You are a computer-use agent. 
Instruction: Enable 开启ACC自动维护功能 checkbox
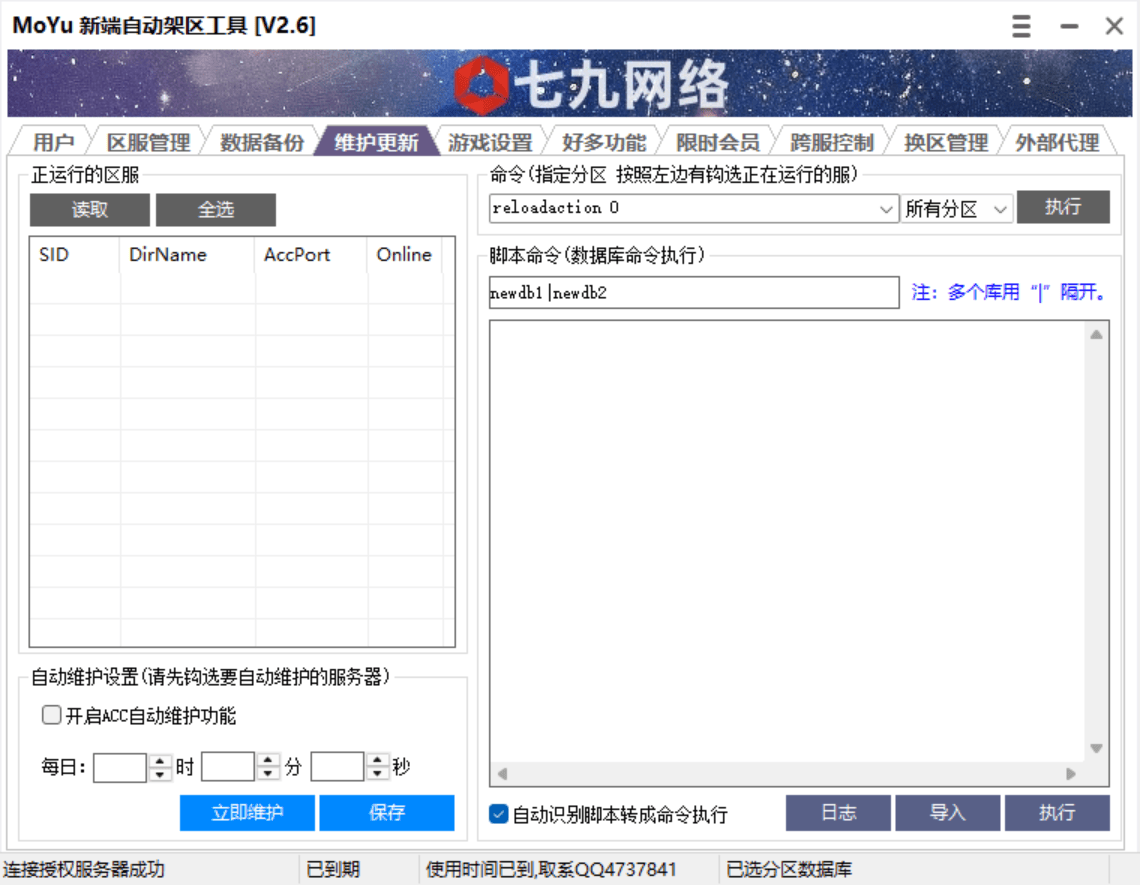50,714
